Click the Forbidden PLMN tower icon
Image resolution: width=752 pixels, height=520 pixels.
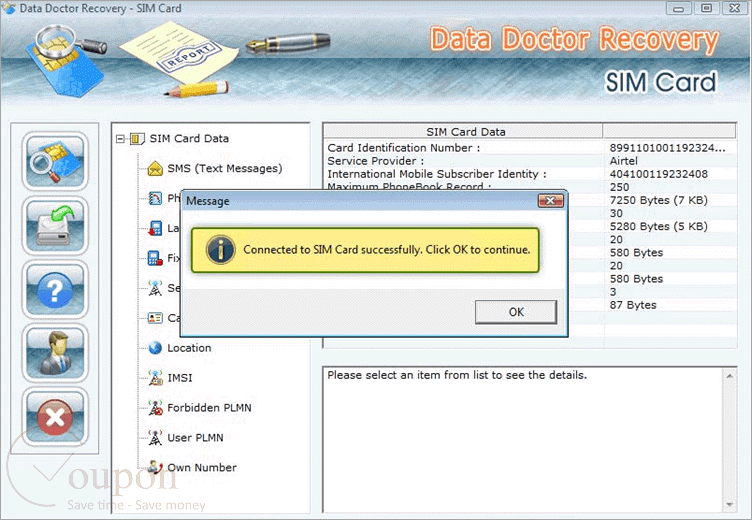155,408
